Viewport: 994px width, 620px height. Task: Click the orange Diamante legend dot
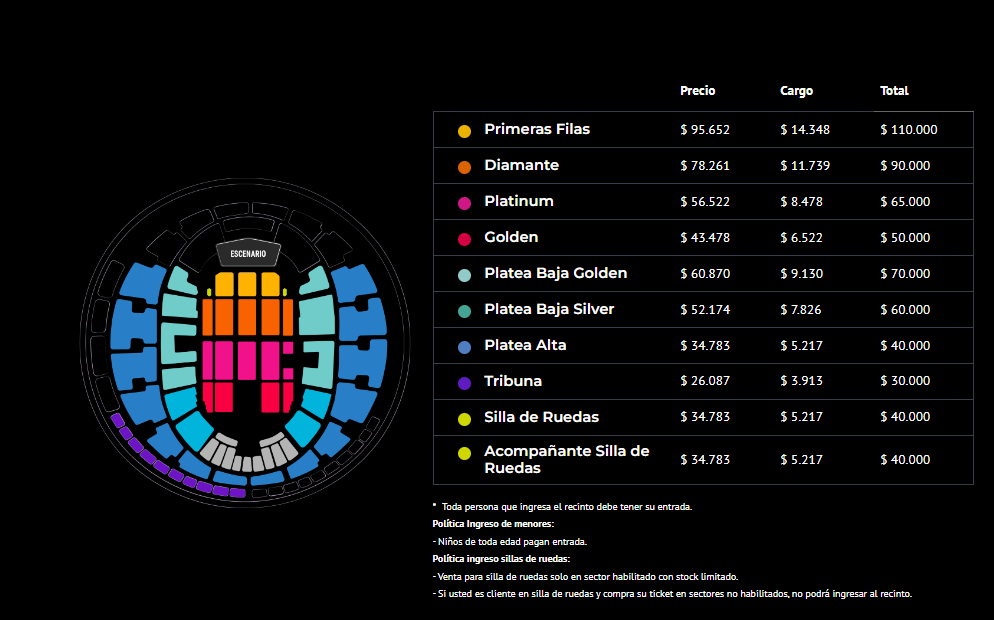[464, 167]
